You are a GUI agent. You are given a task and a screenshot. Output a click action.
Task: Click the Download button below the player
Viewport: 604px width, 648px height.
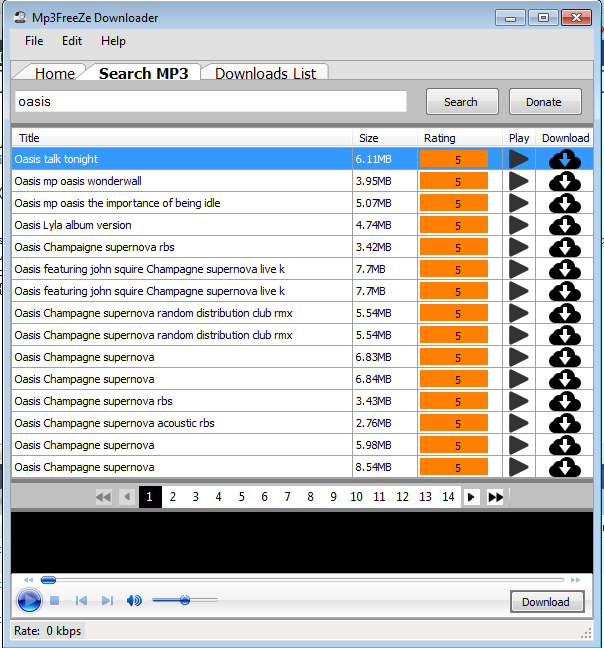[x=547, y=602]
